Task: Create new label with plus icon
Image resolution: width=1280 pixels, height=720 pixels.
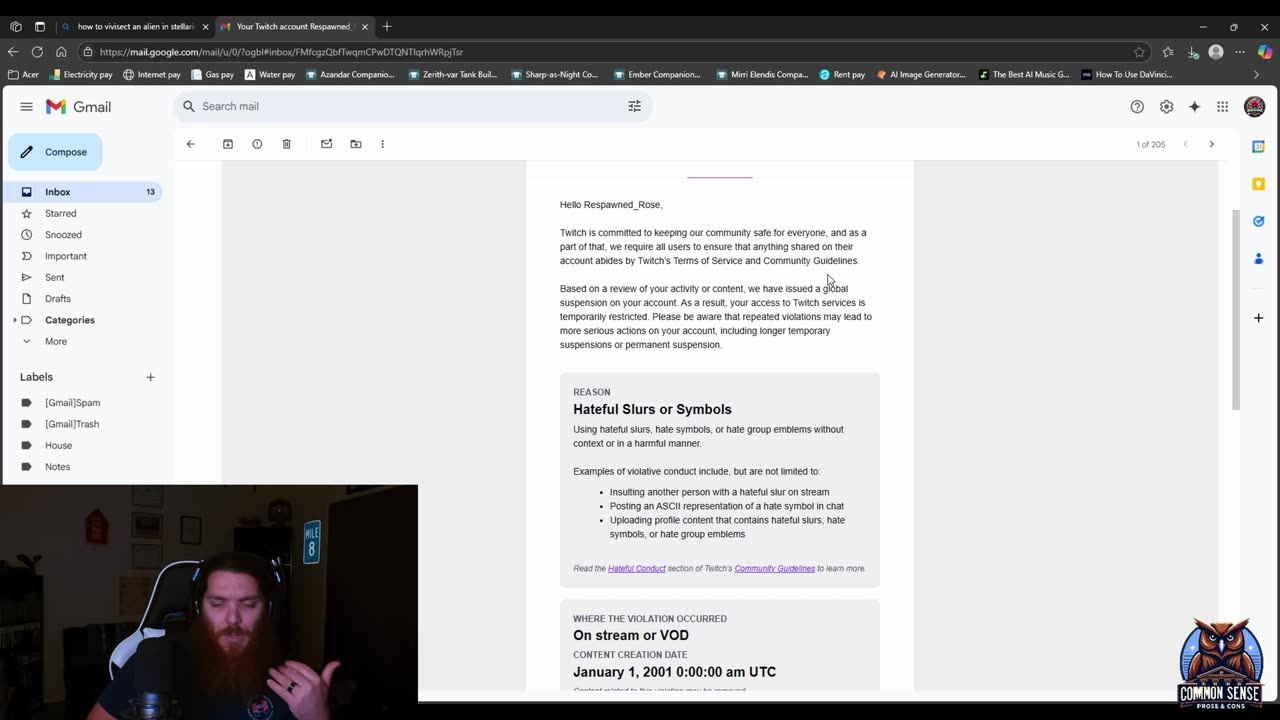Action: coord(150,377)
